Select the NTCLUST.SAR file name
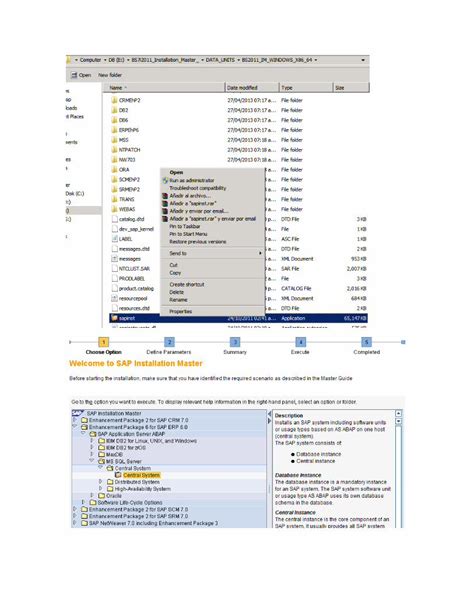 point(134,269)
